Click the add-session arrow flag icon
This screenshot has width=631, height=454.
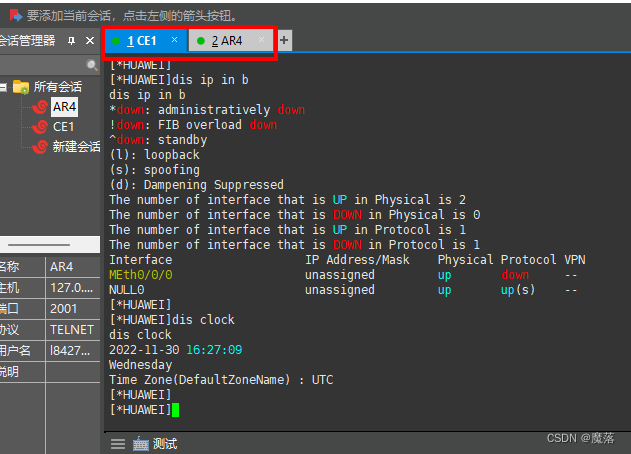tap(14, 14)
